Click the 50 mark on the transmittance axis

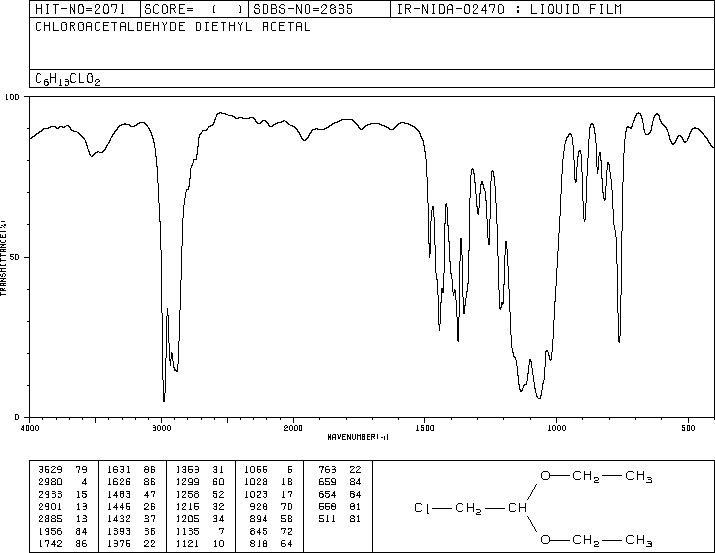tap(15, 257)
